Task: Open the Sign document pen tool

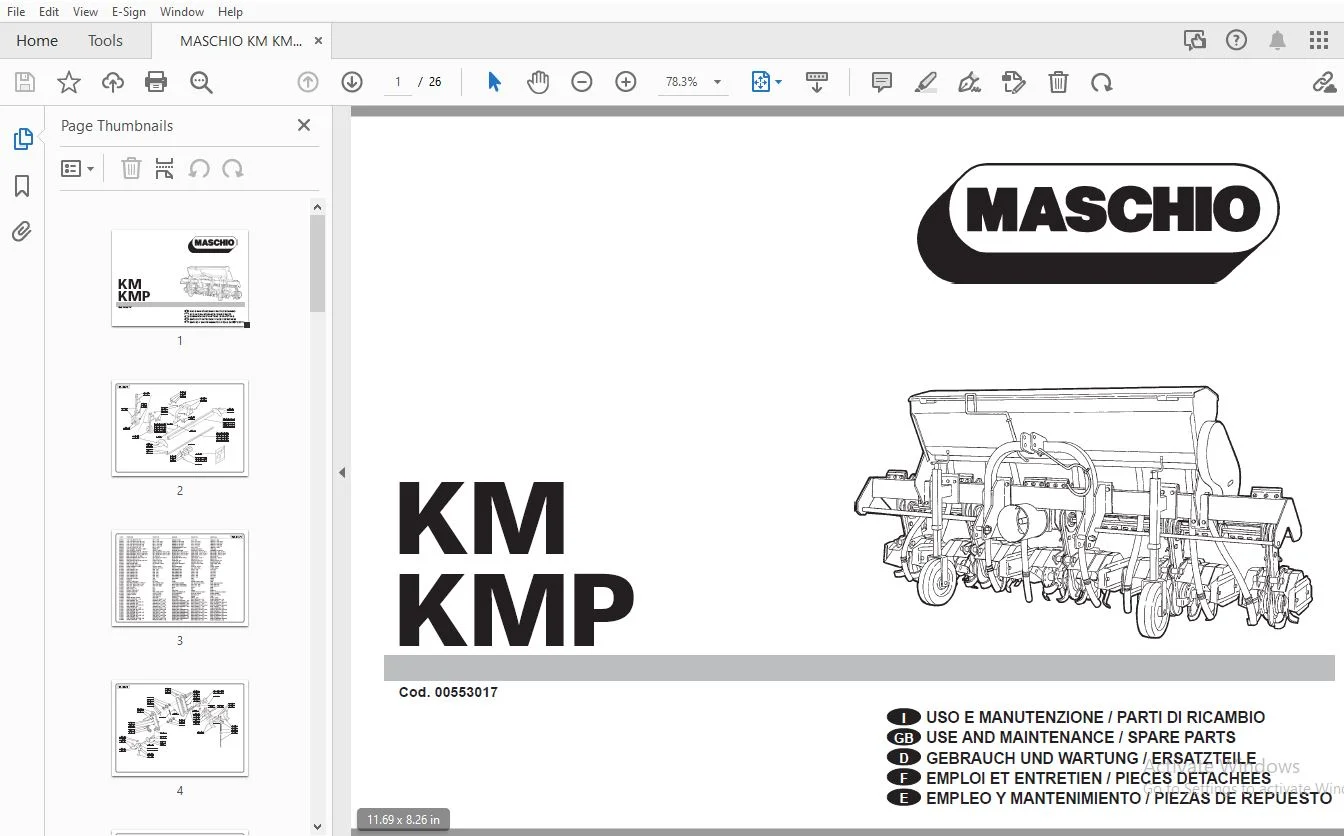Action: tap(969, 82)
